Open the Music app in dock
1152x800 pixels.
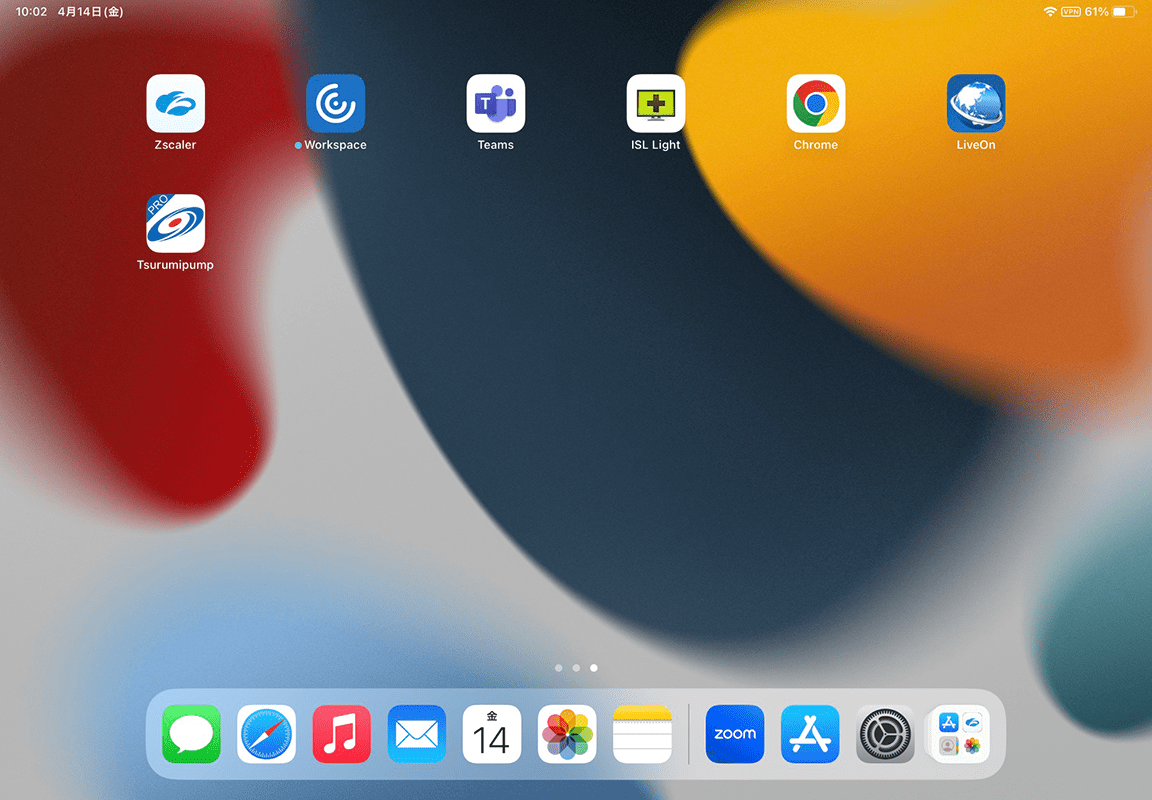(342, 734)
